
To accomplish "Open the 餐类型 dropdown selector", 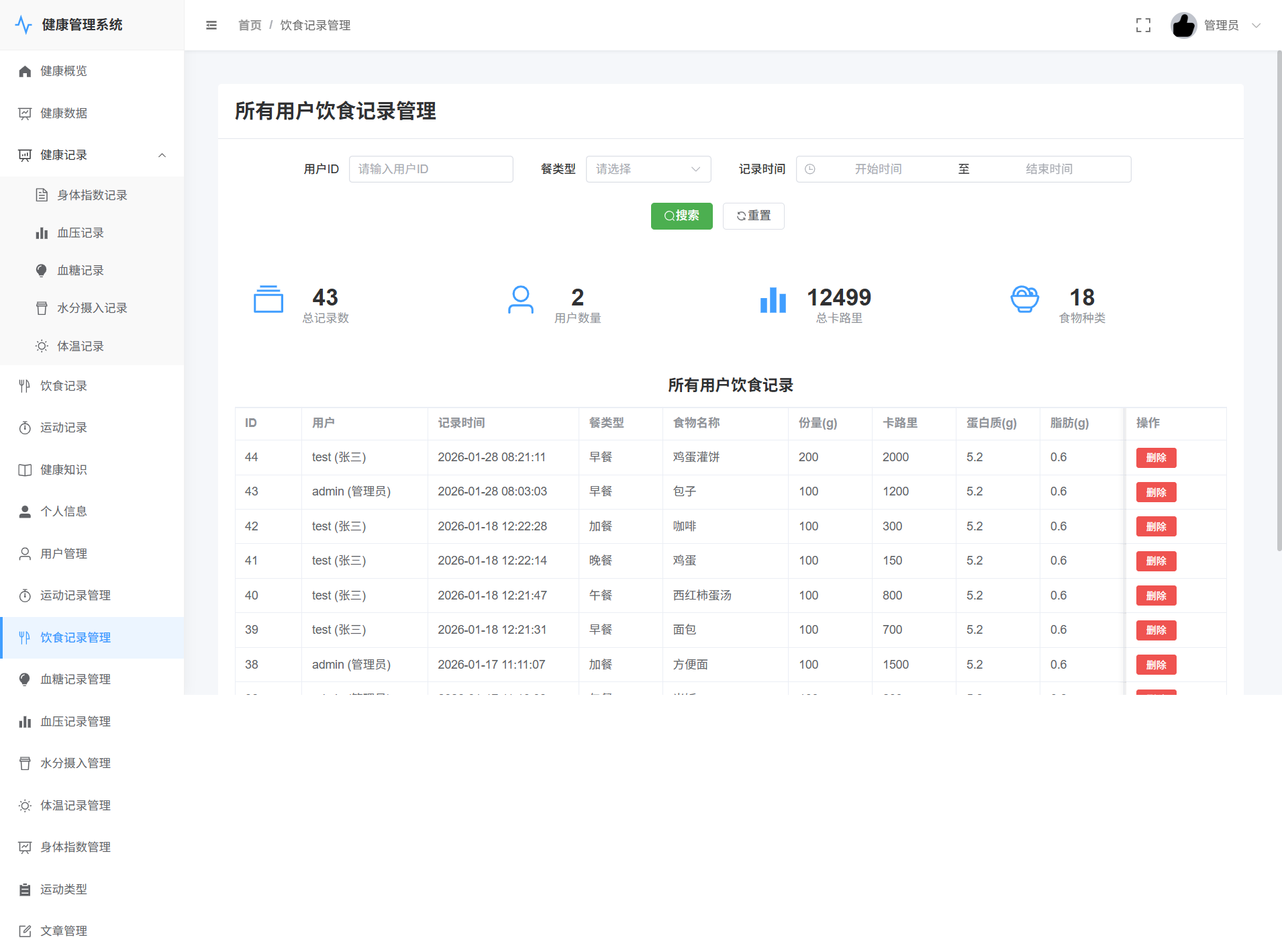I will [648, 169].
